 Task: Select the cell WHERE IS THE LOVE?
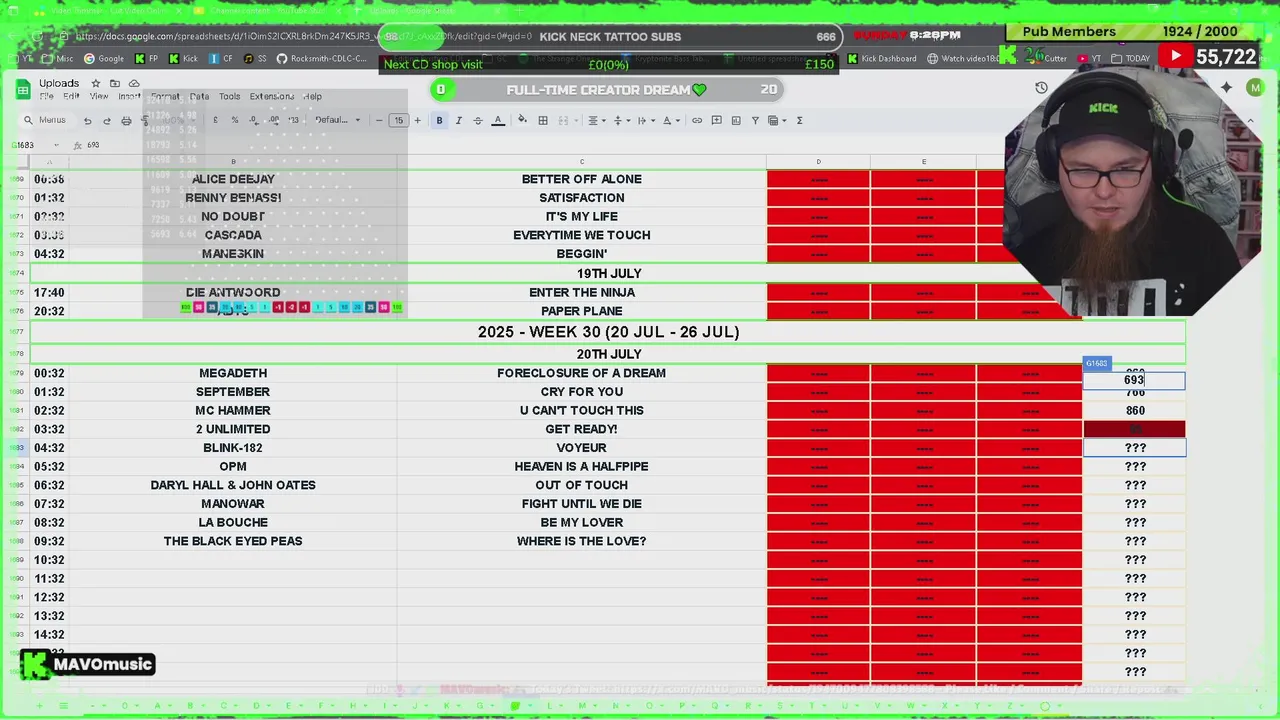coord(582,541)
